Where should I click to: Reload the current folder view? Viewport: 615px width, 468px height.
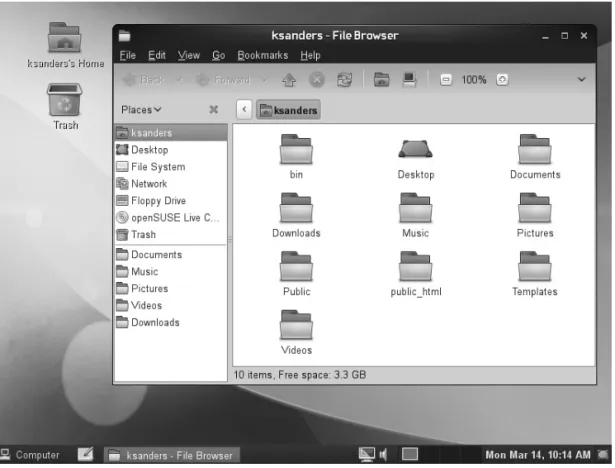[345, 80]
